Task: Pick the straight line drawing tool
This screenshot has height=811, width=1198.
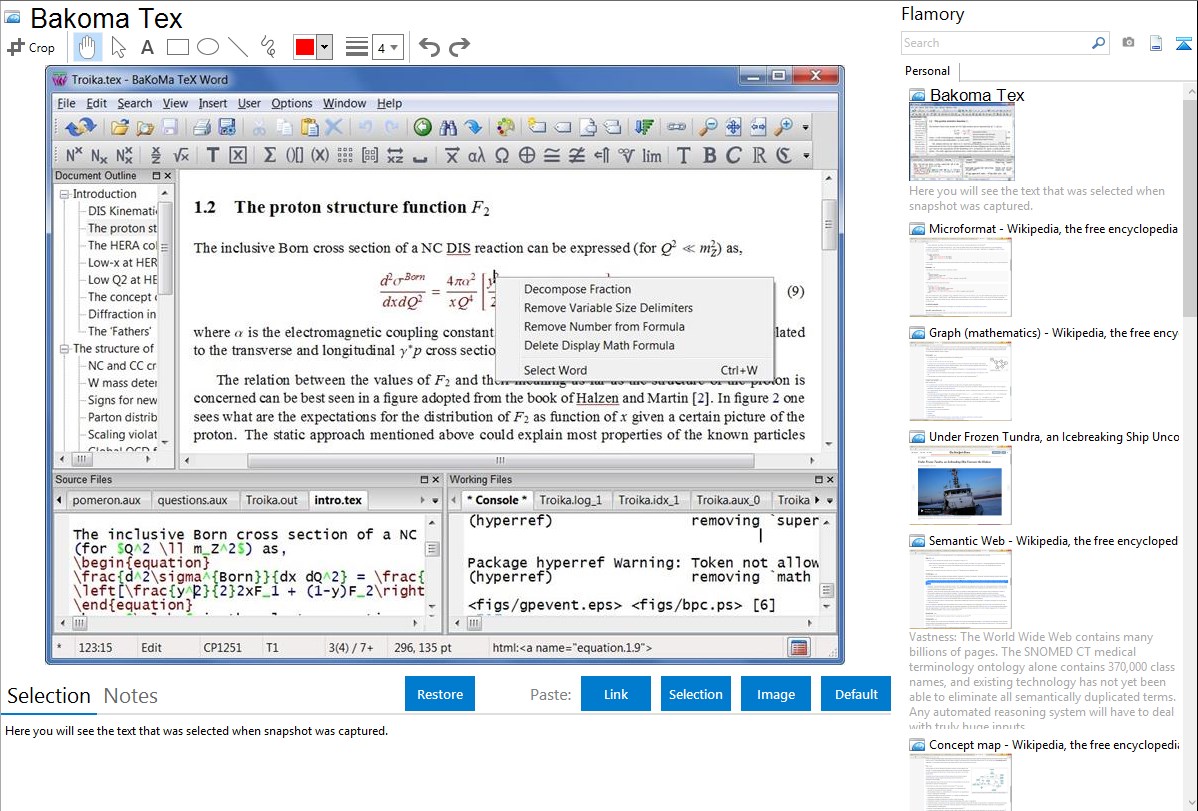Action: pos(238,47)
